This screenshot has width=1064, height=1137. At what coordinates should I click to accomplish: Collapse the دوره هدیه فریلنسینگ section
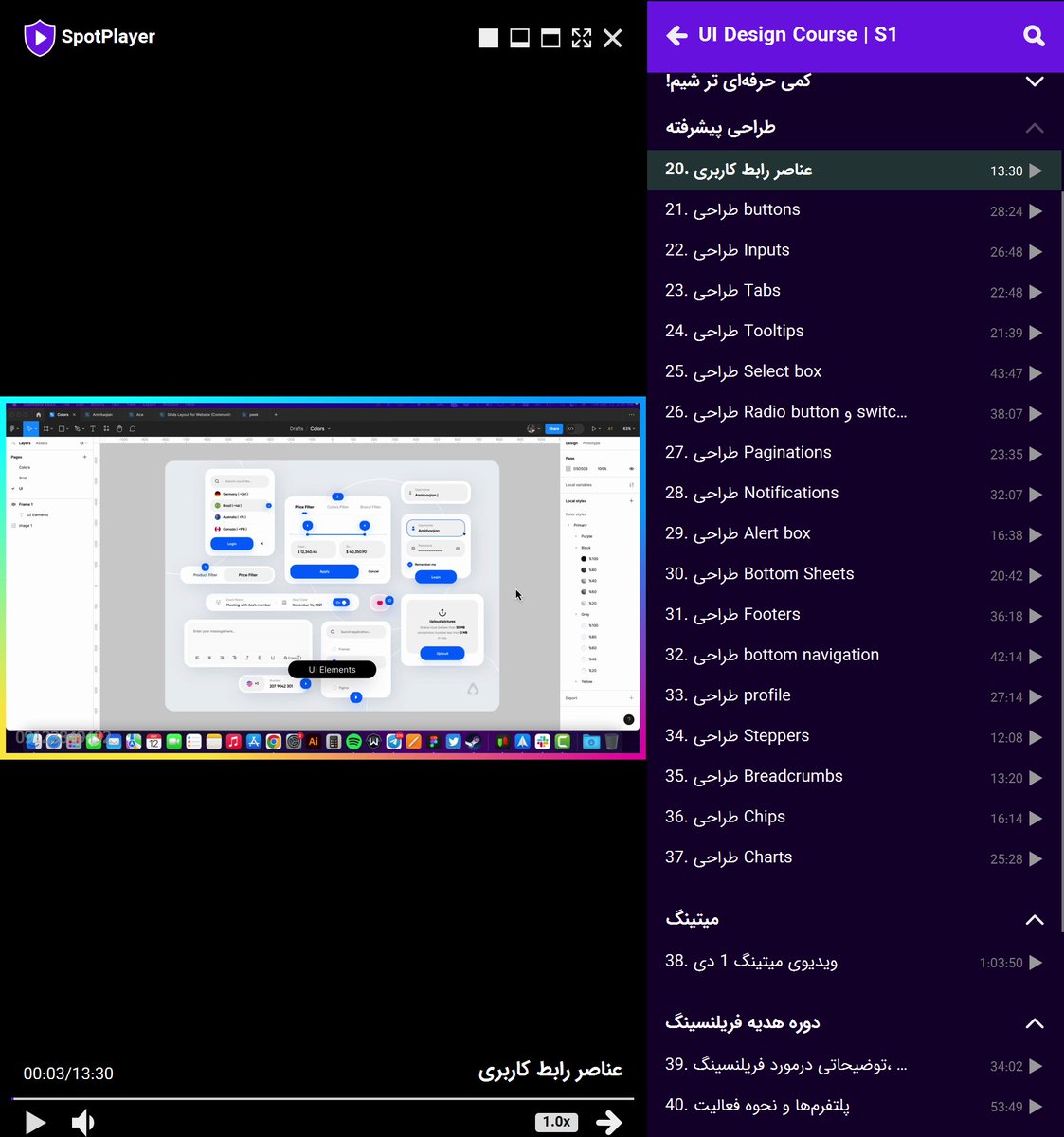[1035, 1023]
